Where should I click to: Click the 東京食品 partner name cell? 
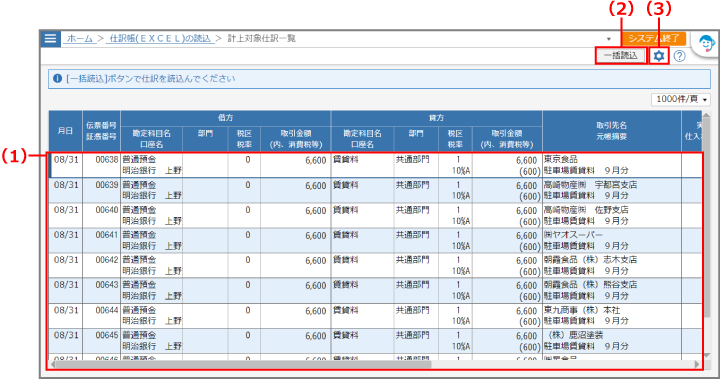coord(561,160)
